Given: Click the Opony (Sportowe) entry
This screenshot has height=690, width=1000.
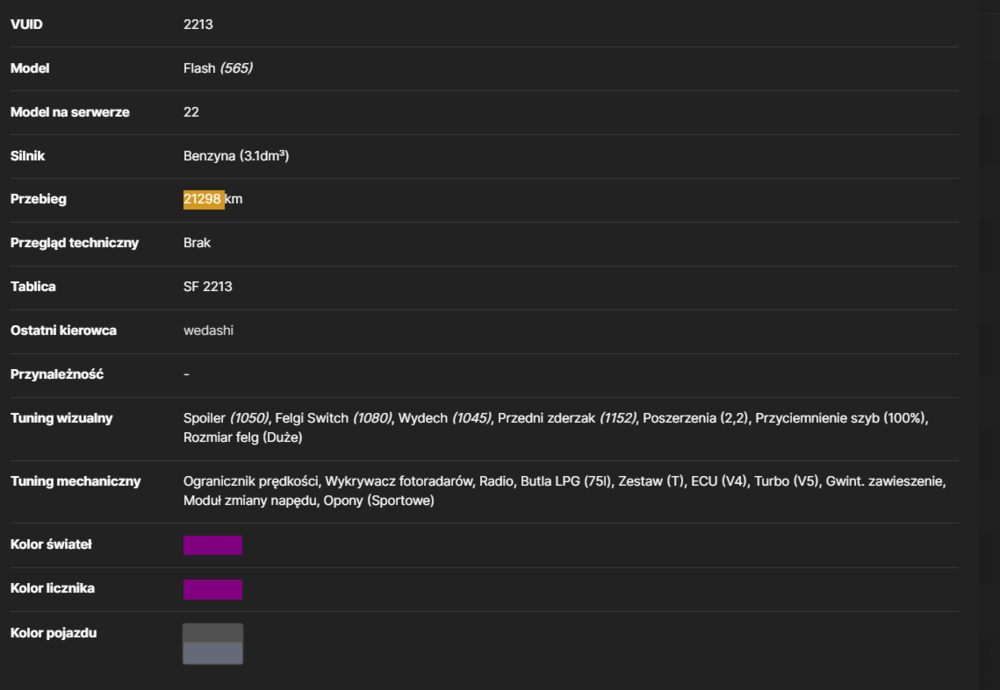Looking at the screenshot, I should tap(378, 501).
